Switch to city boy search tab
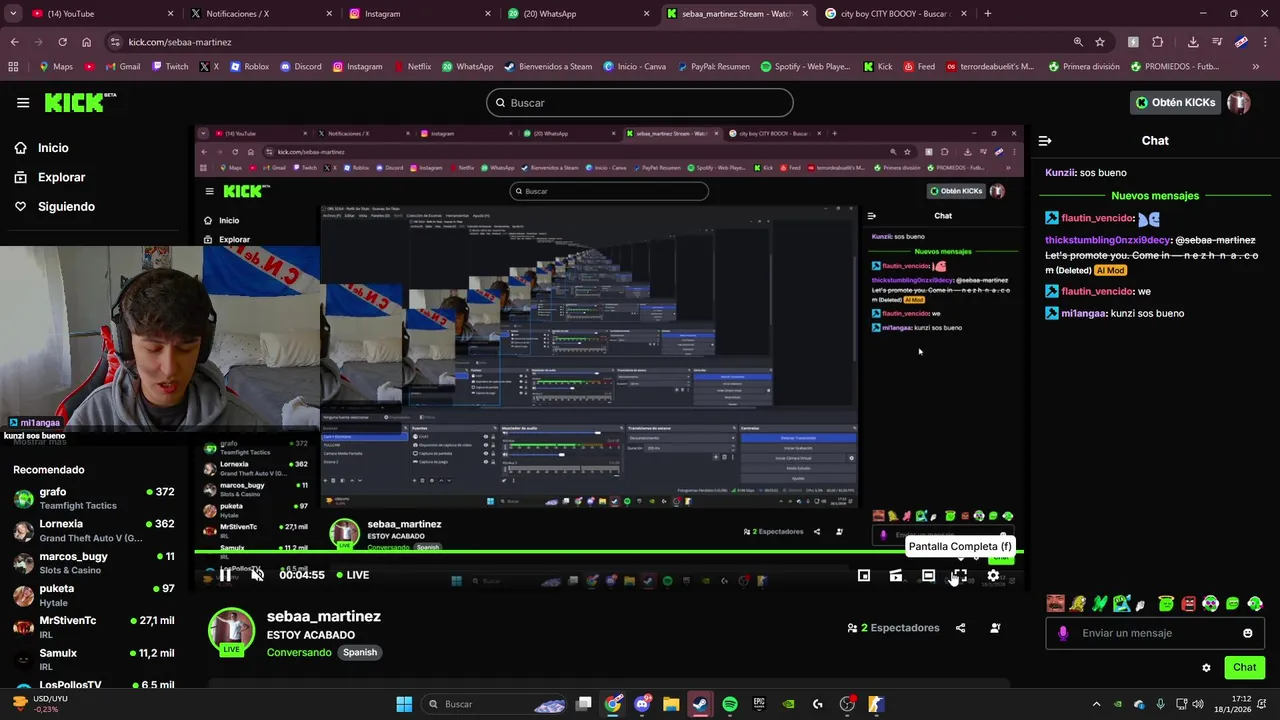Screen dimensions: 1280x720 pyautogui.click(x=897, y=14)
